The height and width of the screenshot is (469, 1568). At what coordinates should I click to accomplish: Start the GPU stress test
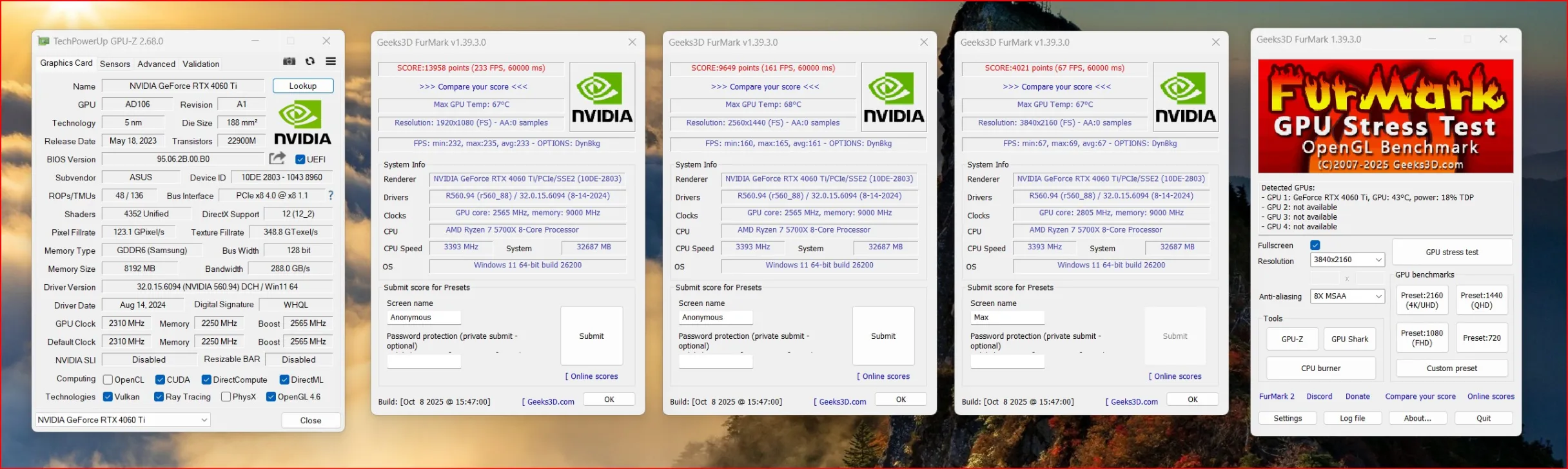[1452, 252]
